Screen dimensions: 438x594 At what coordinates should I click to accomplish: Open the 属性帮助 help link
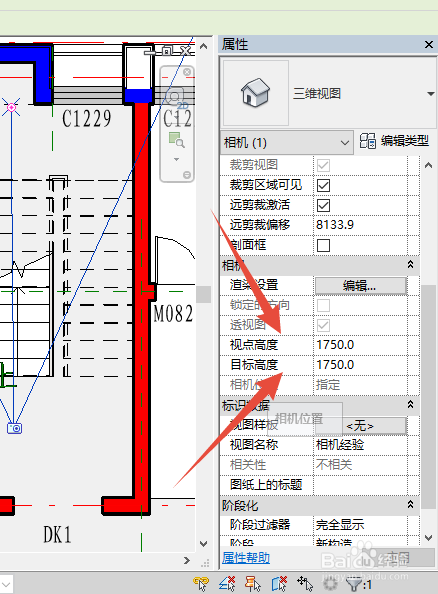click(246, 558)
